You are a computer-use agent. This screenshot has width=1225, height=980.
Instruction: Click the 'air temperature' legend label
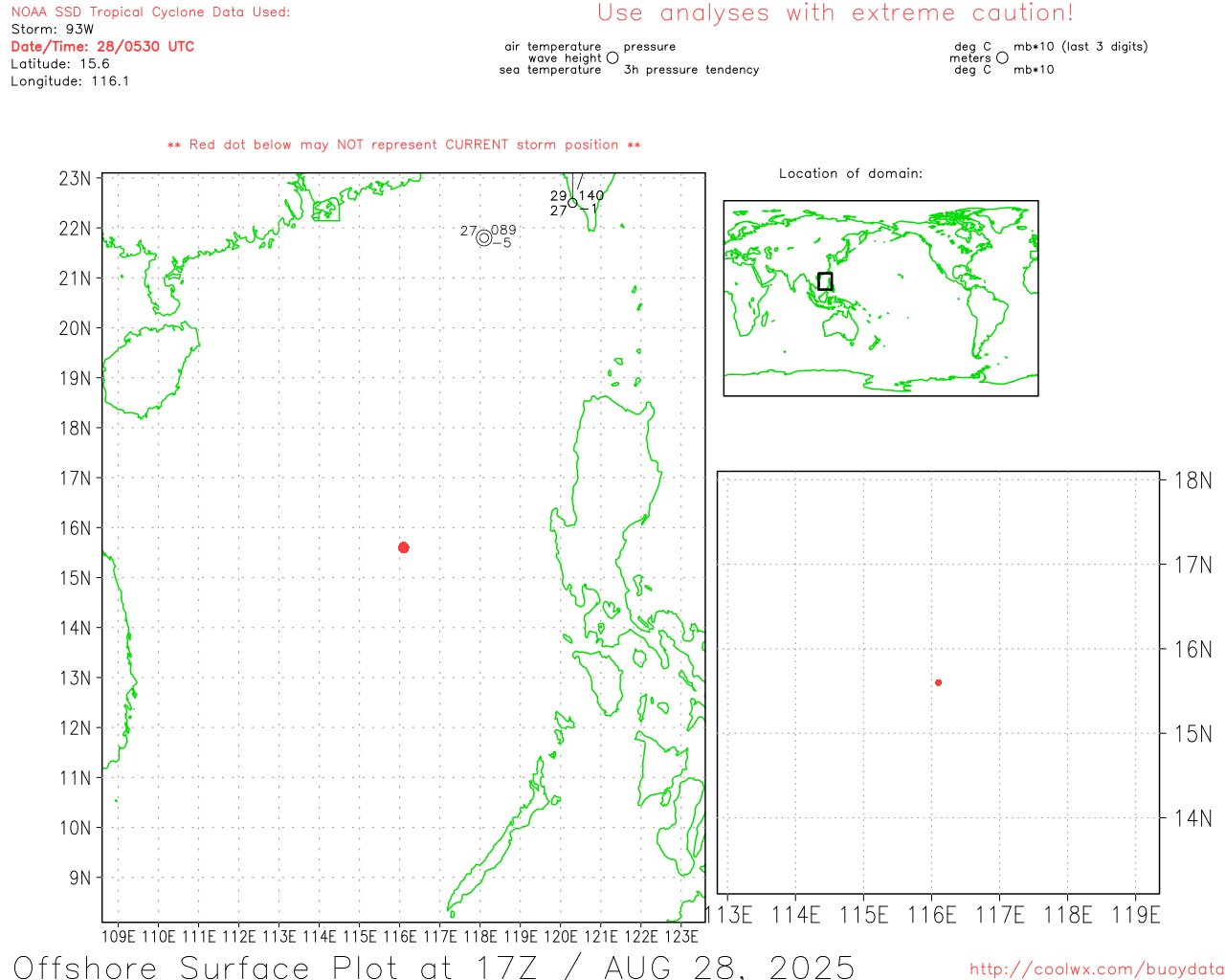[553, 46]
